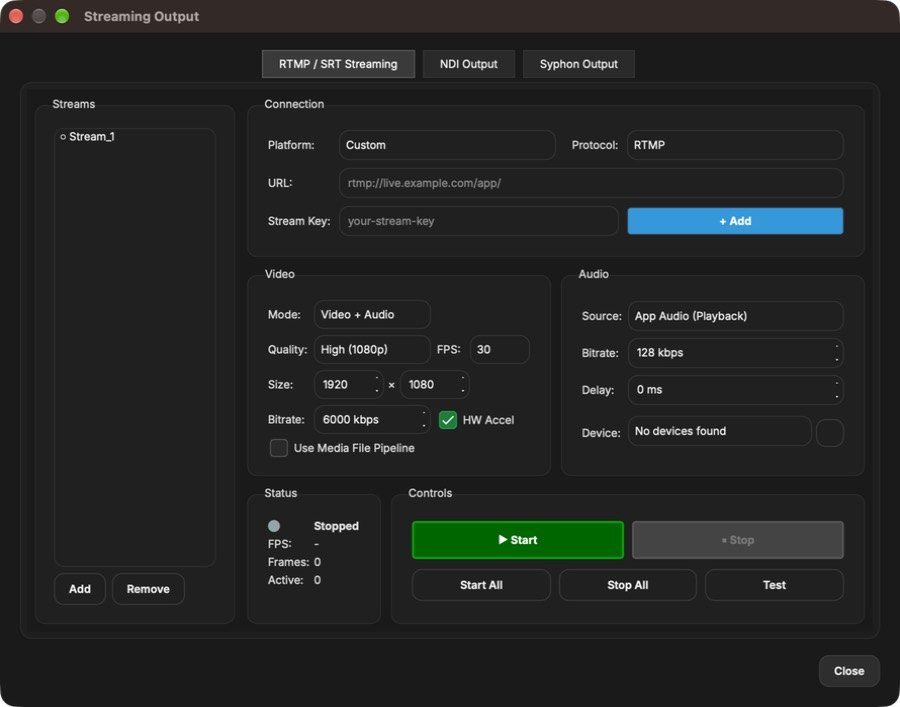Toggle the HW Accel checkbox
This screenshot has height=707, width=900.
(x=448, y=420)
